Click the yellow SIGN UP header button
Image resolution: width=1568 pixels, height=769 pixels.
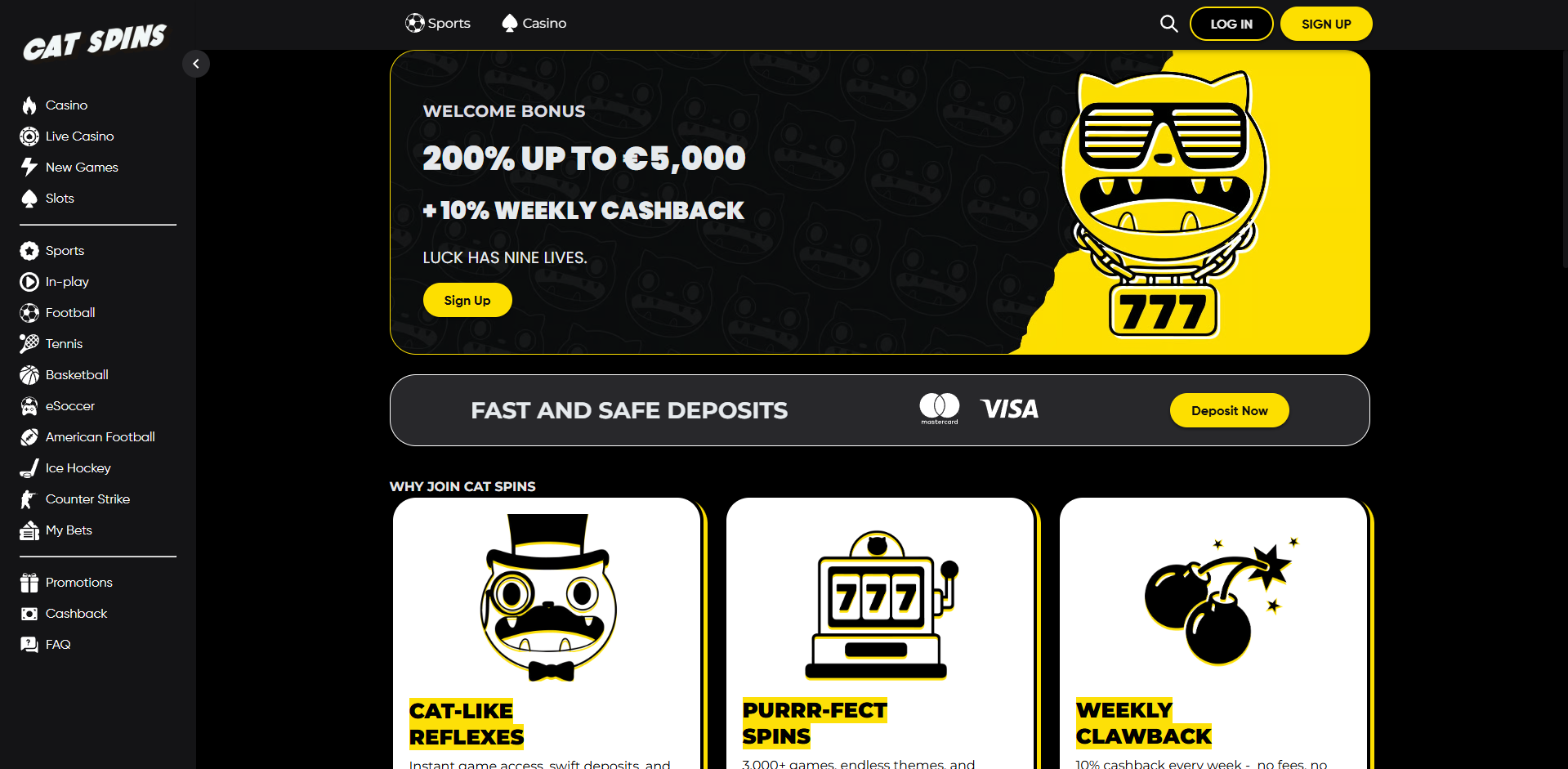1326,24
